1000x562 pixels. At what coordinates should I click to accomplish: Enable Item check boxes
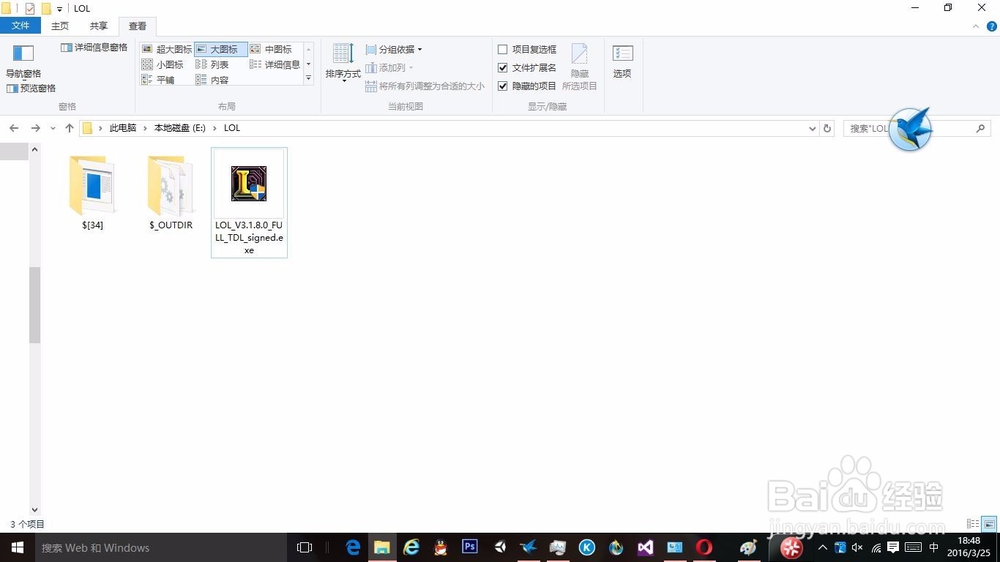(x=527, y=49)
